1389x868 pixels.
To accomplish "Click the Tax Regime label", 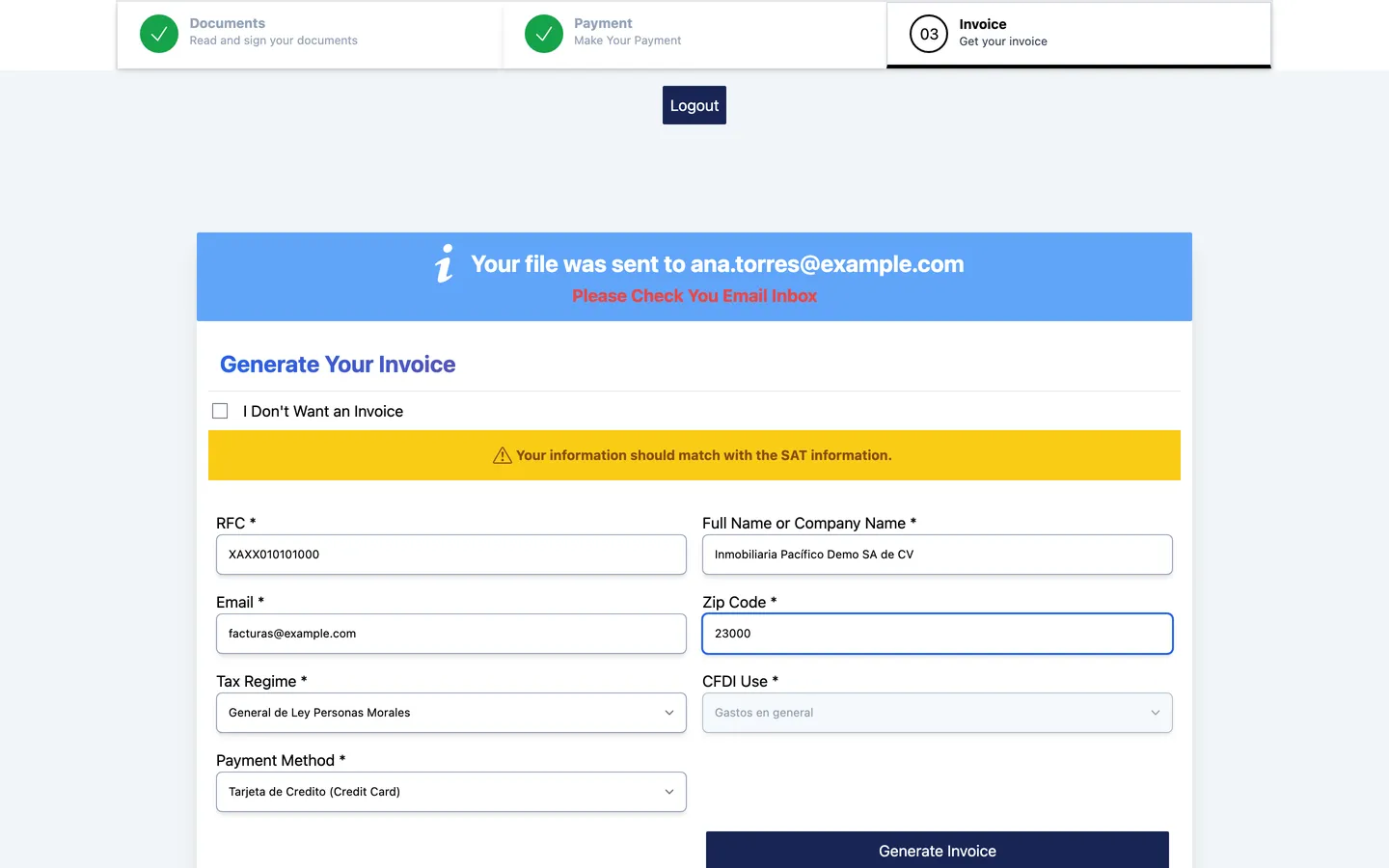I will pos(261,681).
